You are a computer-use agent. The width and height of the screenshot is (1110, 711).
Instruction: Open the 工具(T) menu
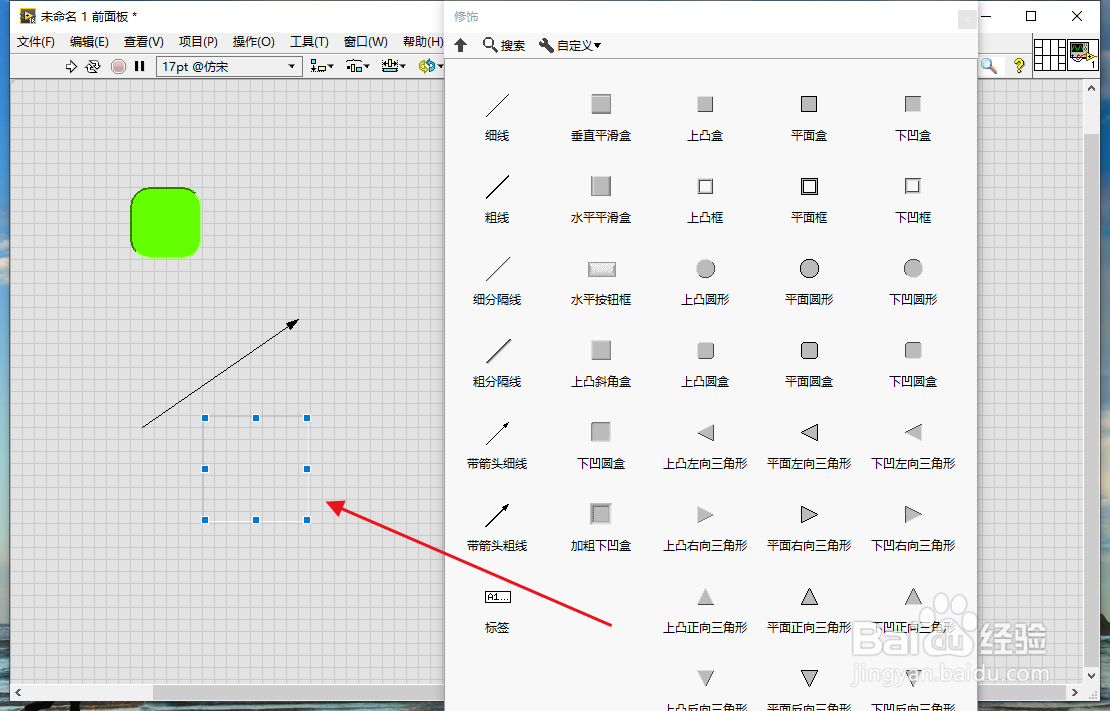(309, 42)
